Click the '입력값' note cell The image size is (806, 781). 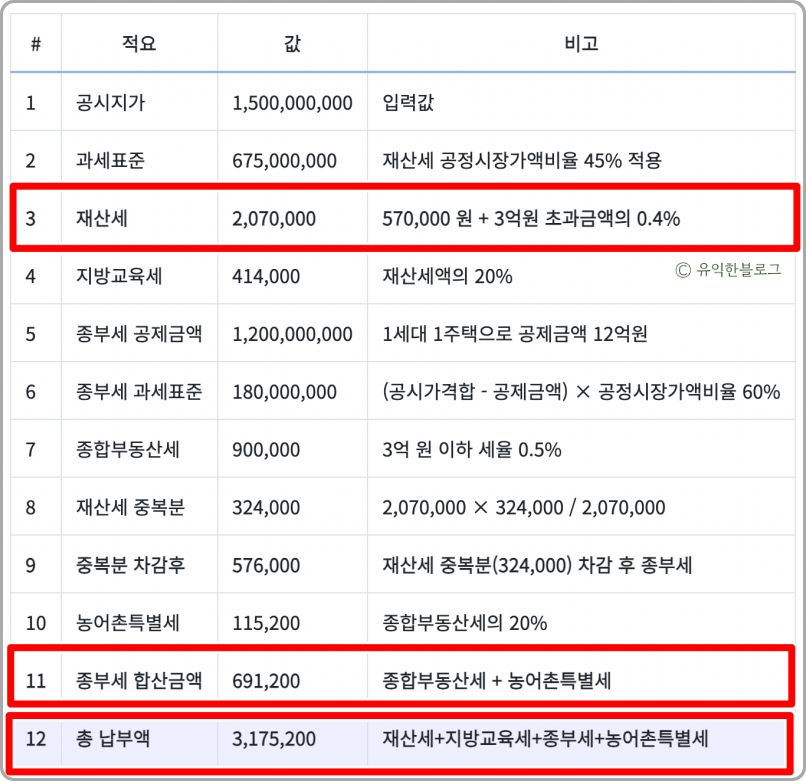[408, 102]
